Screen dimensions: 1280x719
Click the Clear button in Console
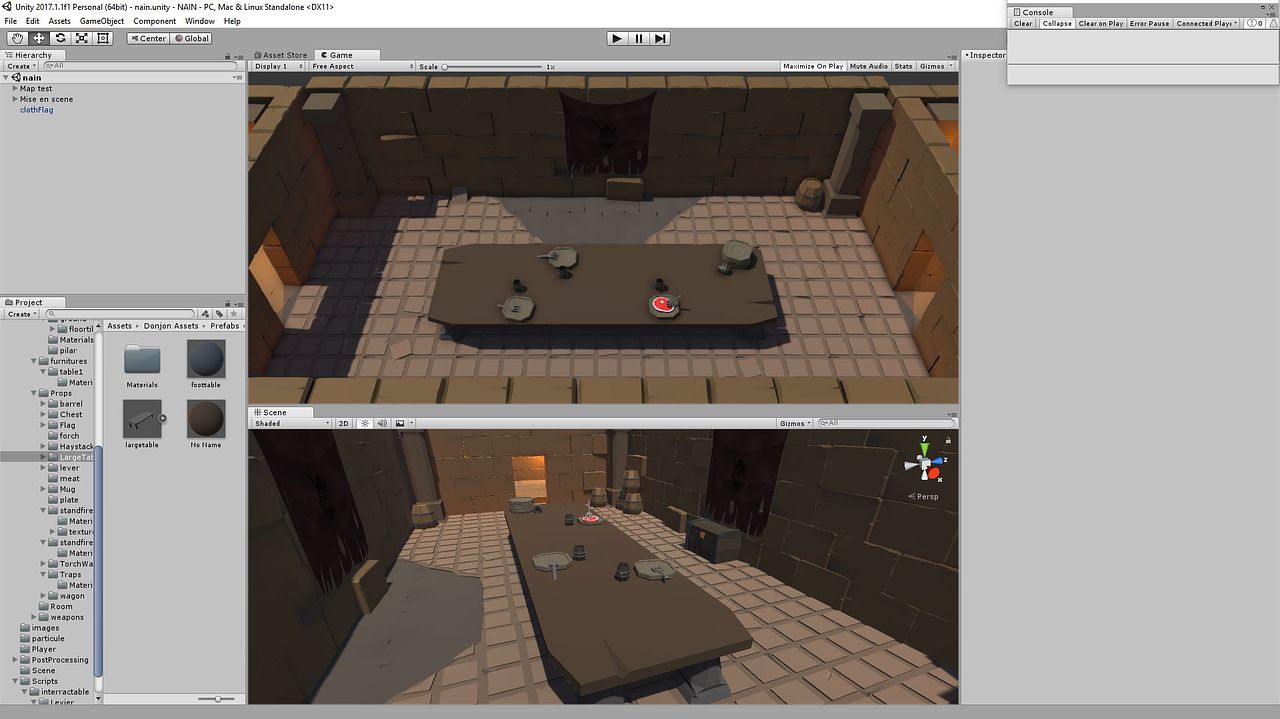click(1023, 23)
